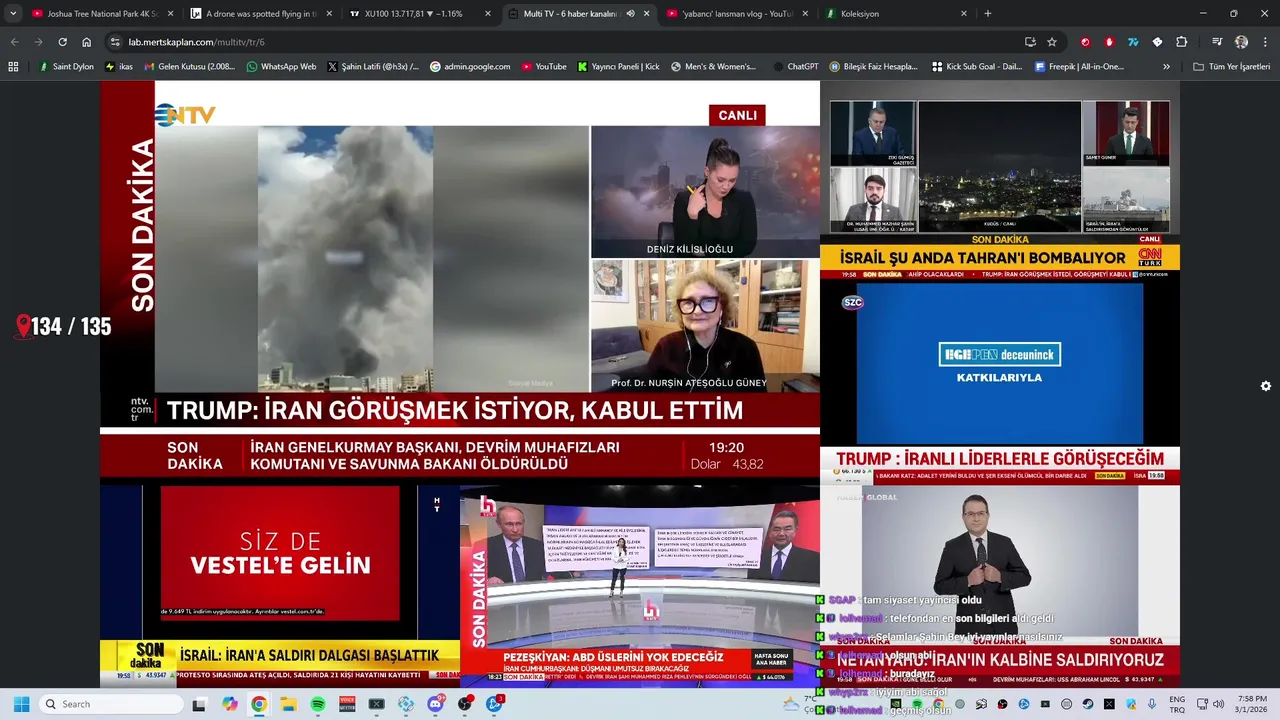This screenshot has height=720, width=1280.
Task: Open the taskbar clock and date
Action: tap(1253, 704)
